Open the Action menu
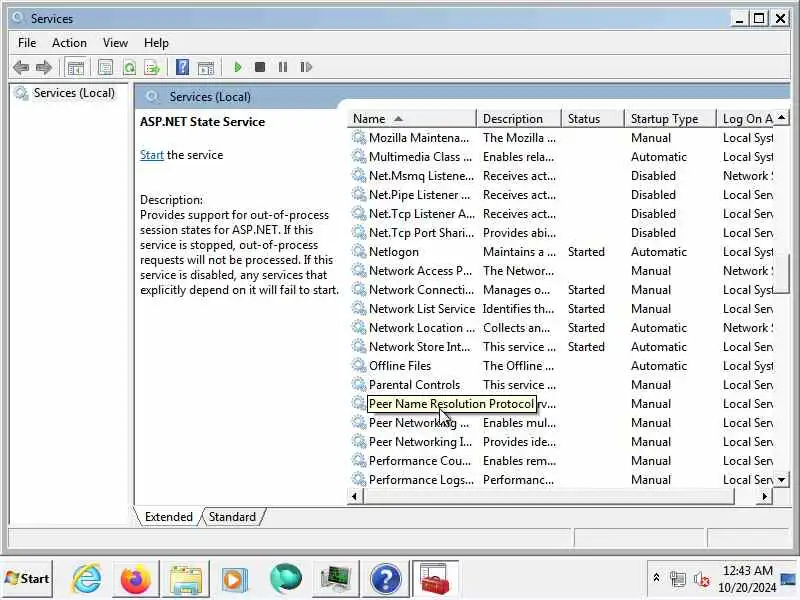 [x=69, y=43]
